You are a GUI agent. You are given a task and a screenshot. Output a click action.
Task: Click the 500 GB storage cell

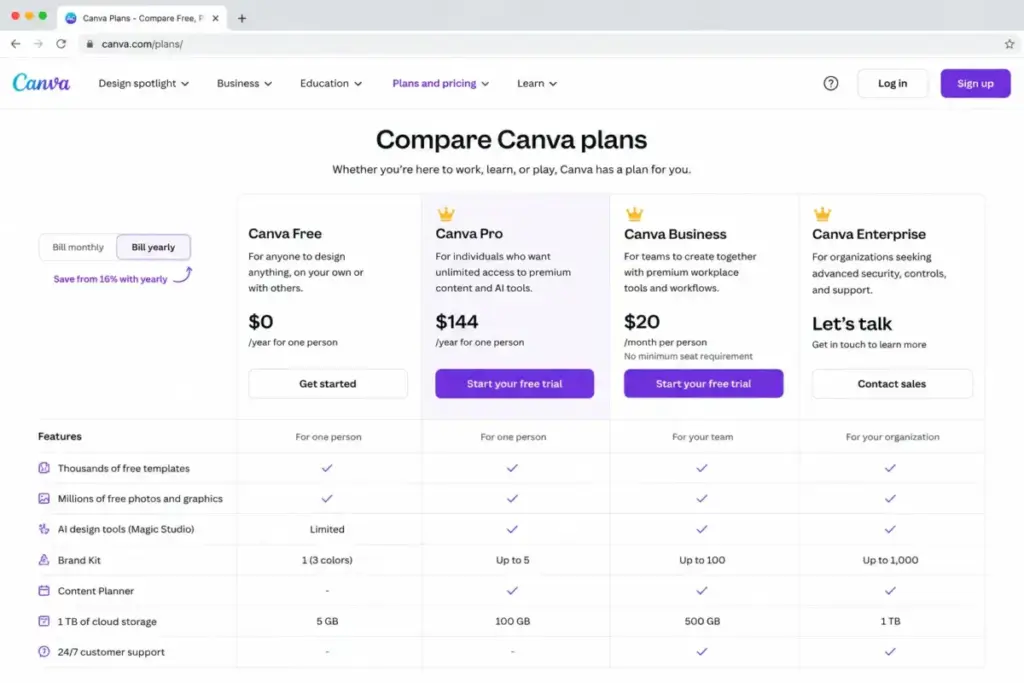(702, 621)
